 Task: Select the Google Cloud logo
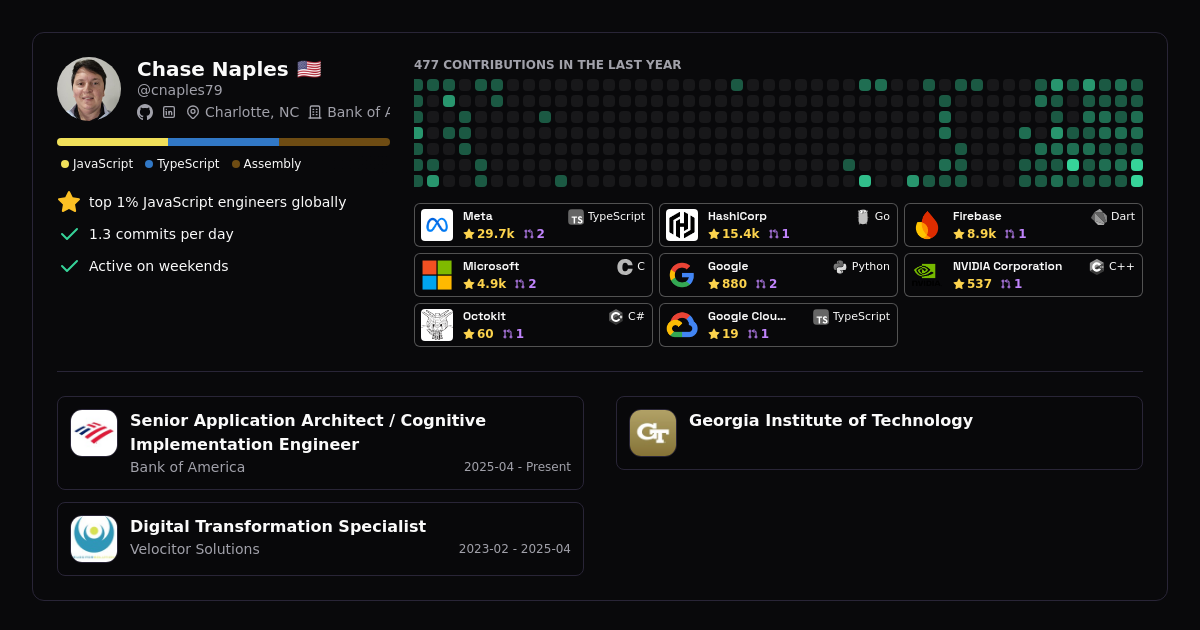682,324
